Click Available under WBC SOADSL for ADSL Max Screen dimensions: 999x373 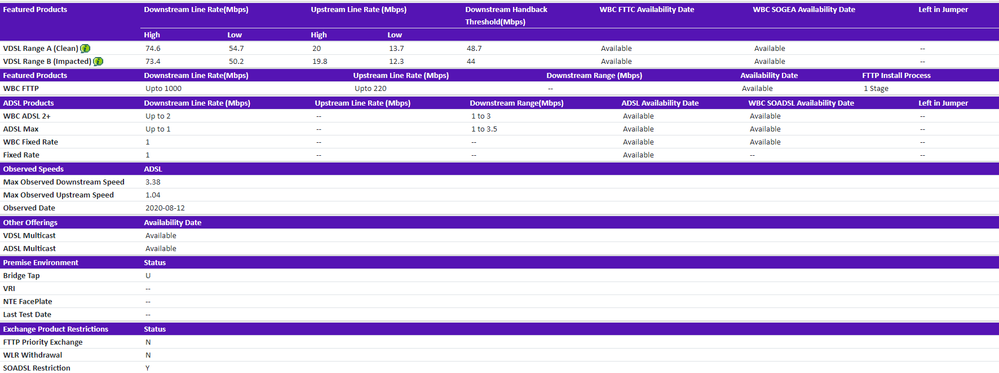765,129
